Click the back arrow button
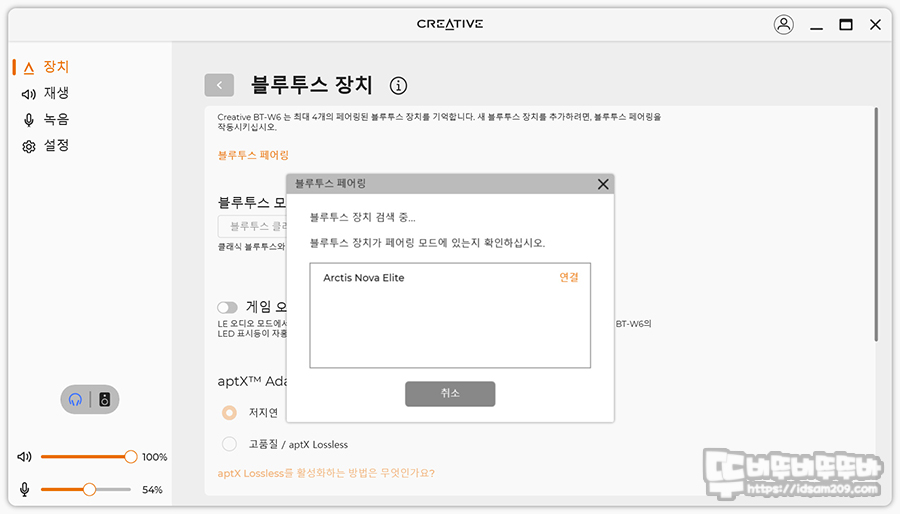The width and height of the screenshot is (900, 514). [219, 85]
